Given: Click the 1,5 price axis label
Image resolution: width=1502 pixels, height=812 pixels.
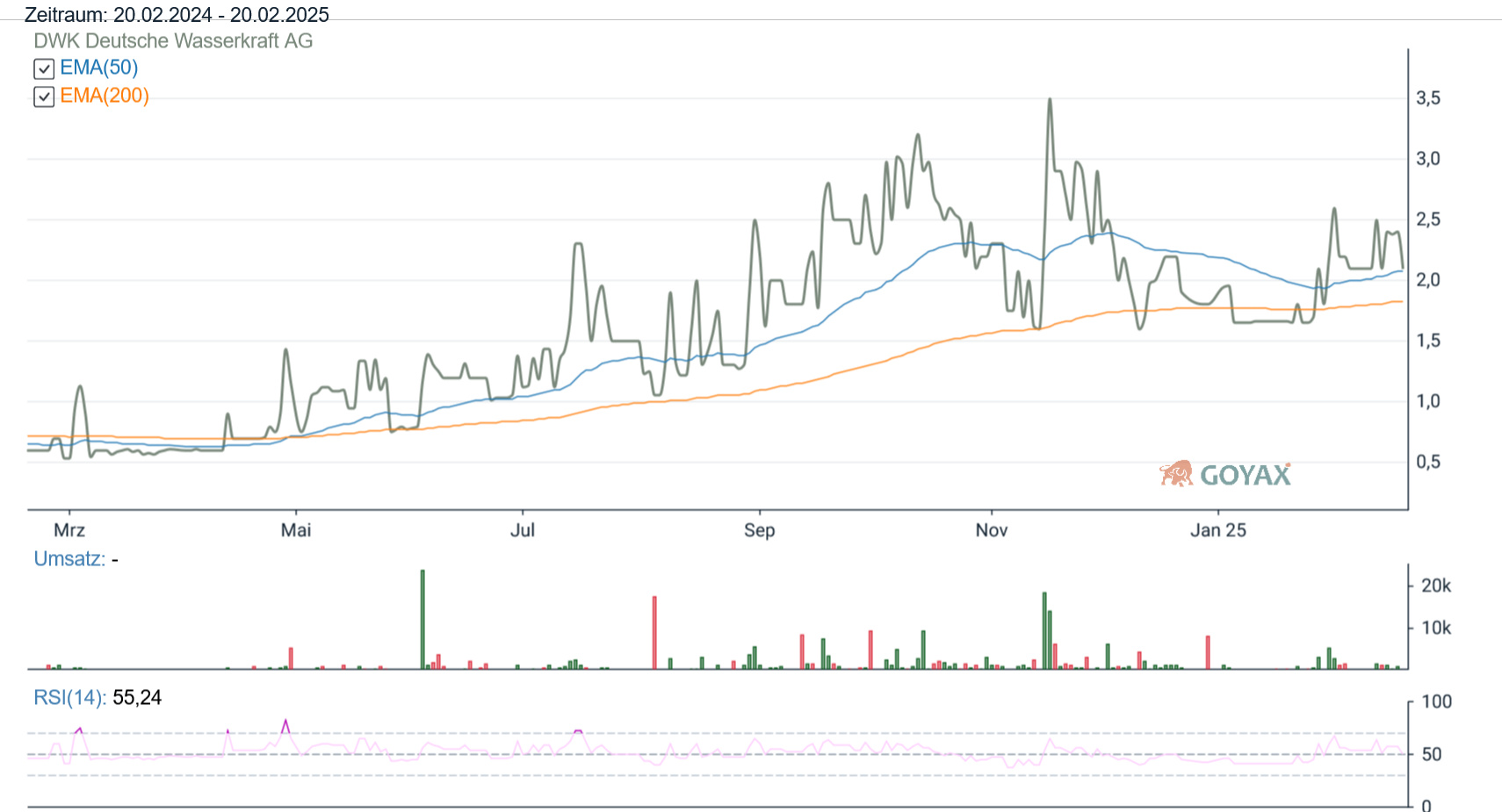Looking at the screenshot, I should coord(1428,341).
